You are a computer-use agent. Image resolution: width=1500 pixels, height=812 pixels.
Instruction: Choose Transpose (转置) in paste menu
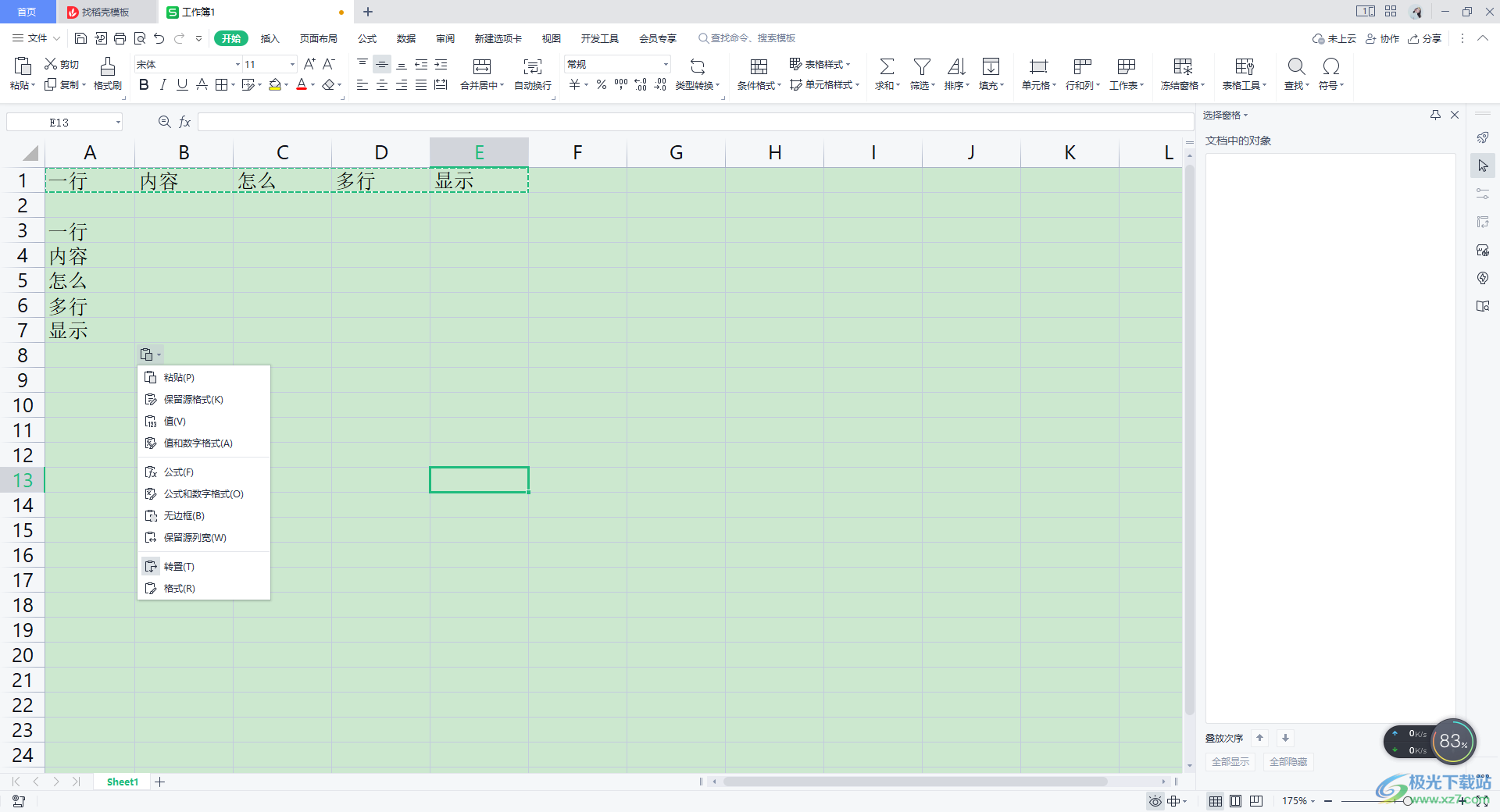[x=204, y=567]
